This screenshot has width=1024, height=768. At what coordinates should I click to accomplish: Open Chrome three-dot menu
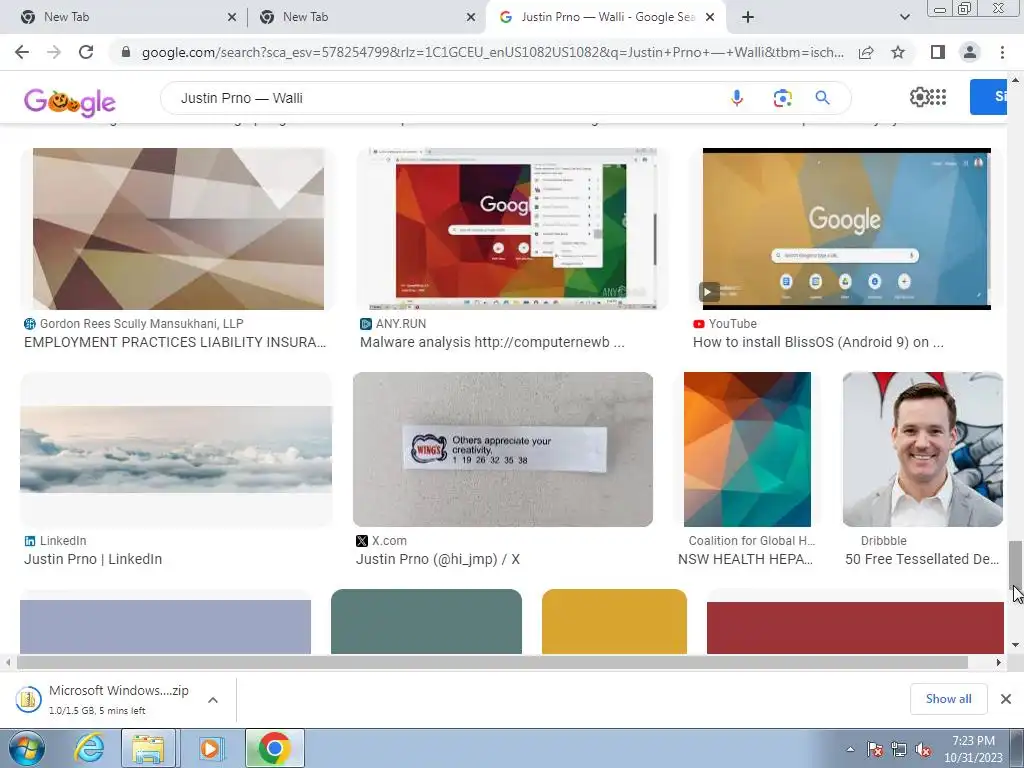pyautogui.click(x=1002, y=52)
